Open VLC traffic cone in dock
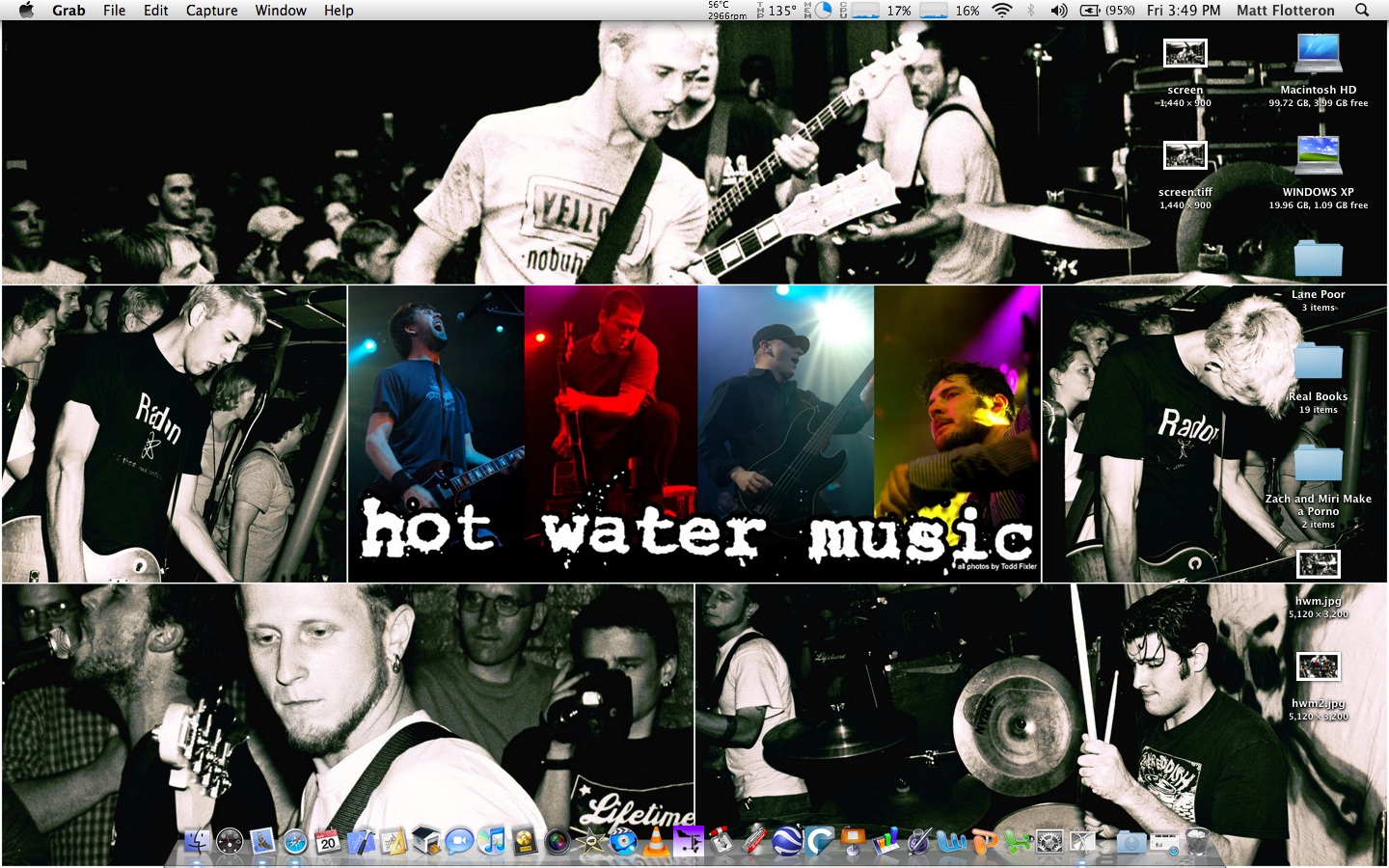 657,842
